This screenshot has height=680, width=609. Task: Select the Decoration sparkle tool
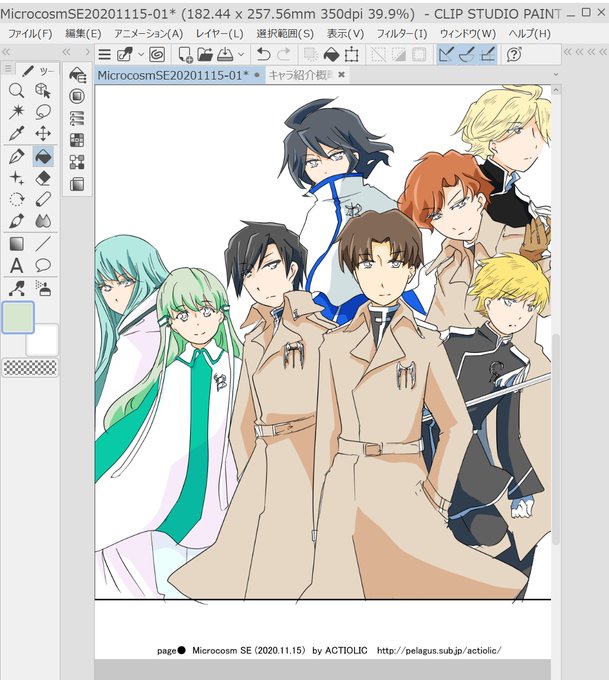pyautogui.click(x=16, y=178)
